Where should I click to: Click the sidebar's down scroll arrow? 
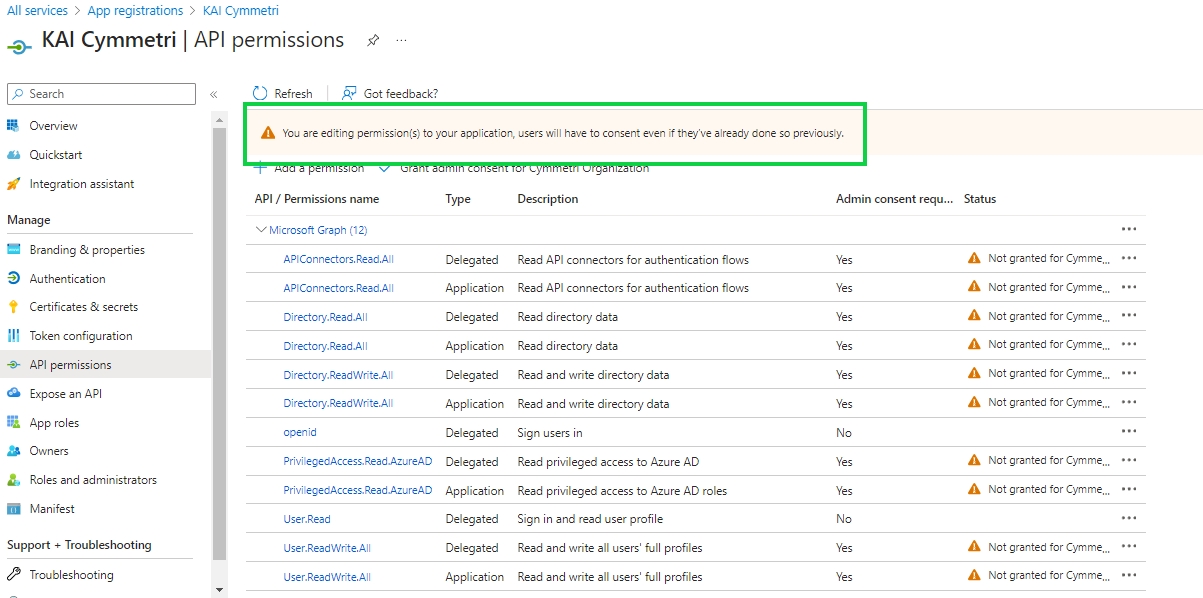point(220,589)
